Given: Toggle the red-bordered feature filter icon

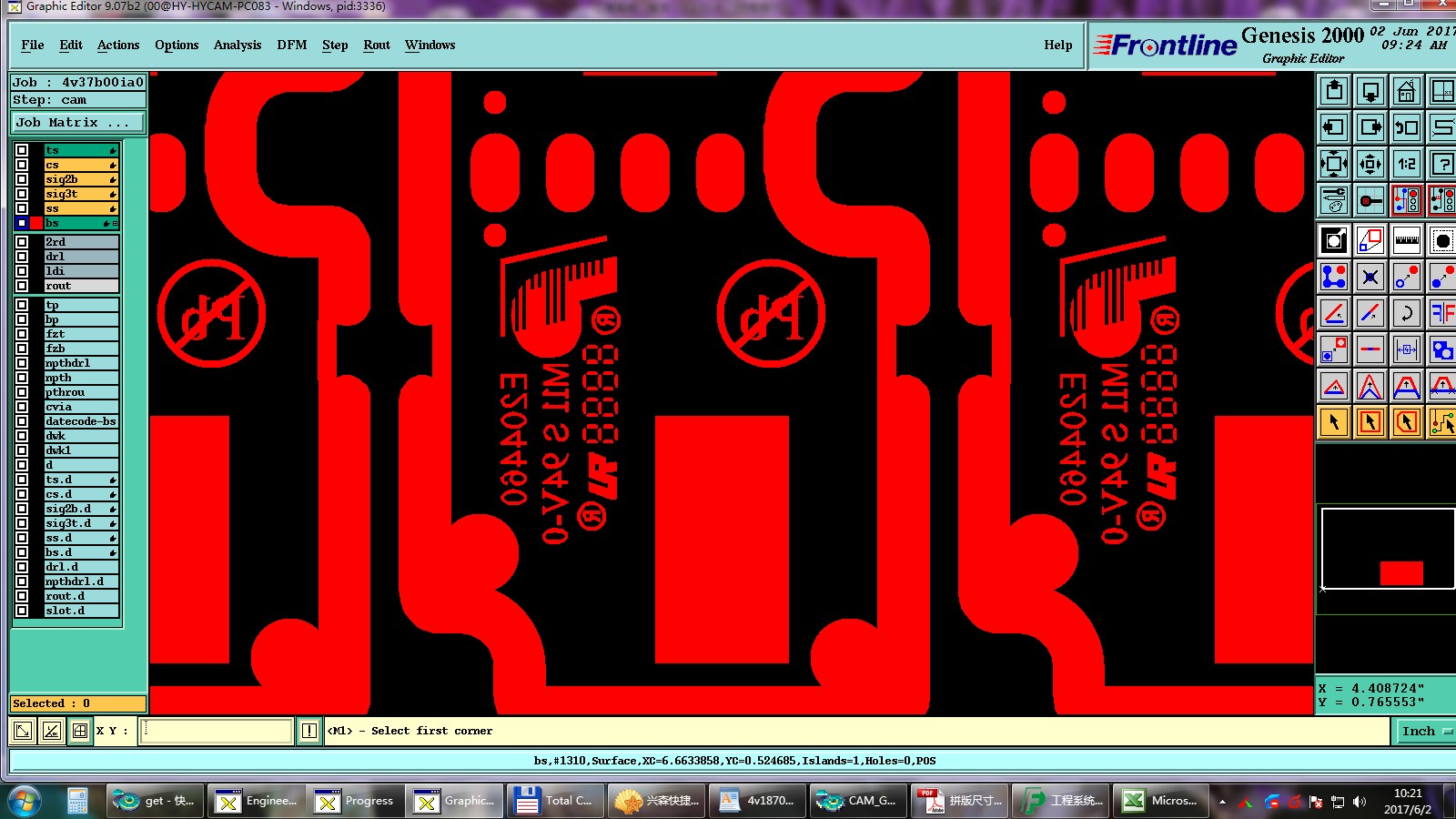Looking at the screenshot, I should coord(1407,200).
